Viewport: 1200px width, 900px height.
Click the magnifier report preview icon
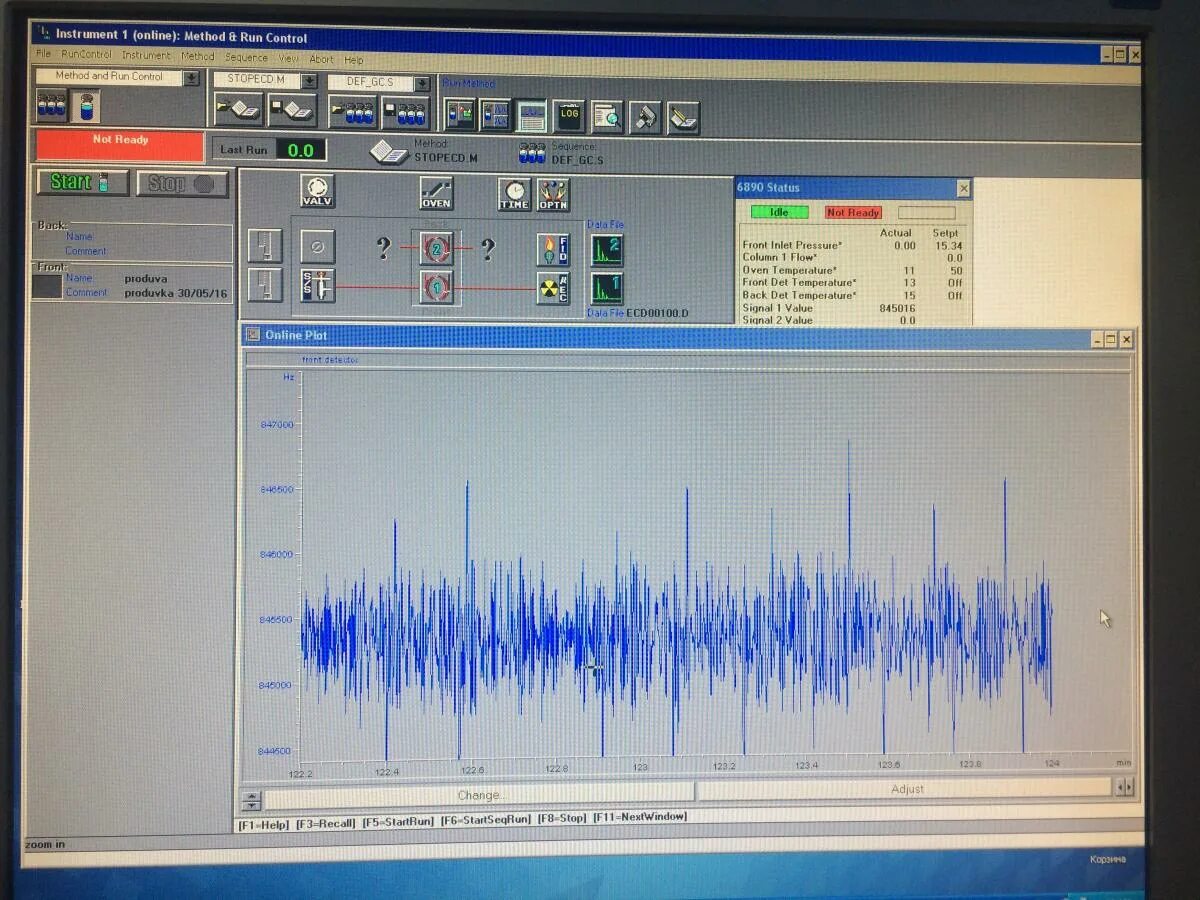pyautogui.click(x=606, y=117)
